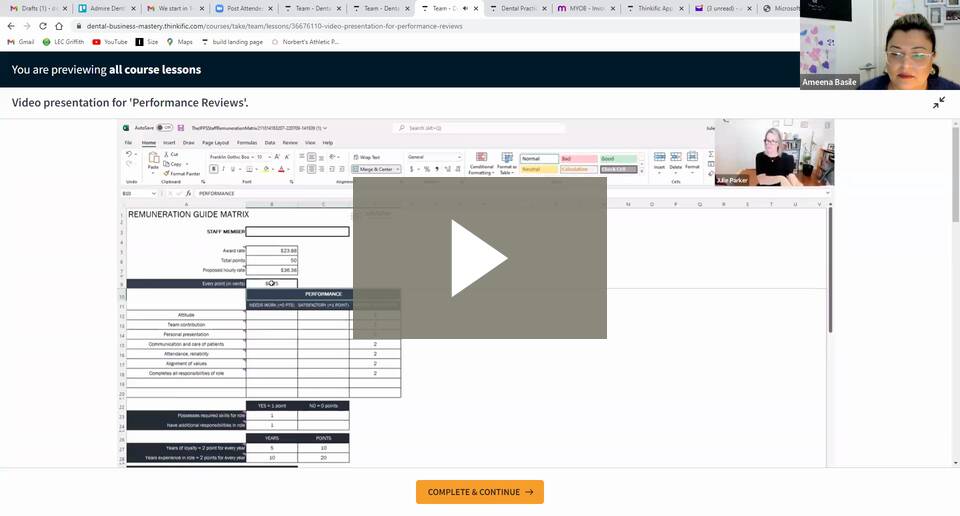
Task: Open the Insert ribbon tab
Action: pos(169,143)
